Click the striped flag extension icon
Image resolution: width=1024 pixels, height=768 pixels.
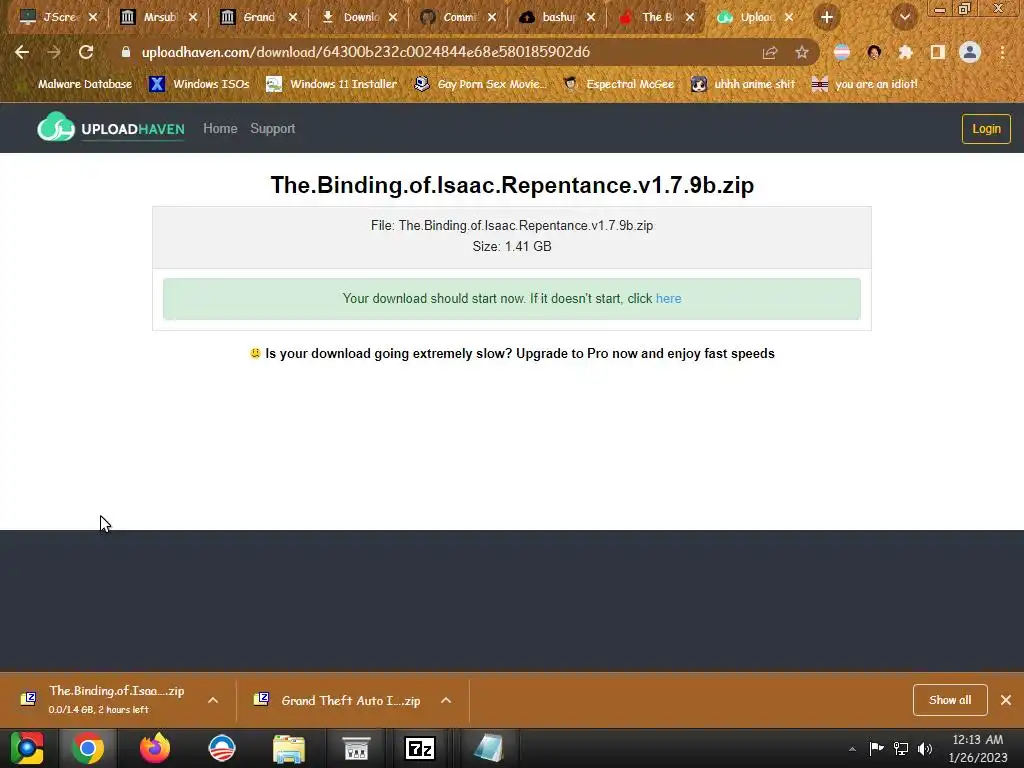tap(842, 52)
